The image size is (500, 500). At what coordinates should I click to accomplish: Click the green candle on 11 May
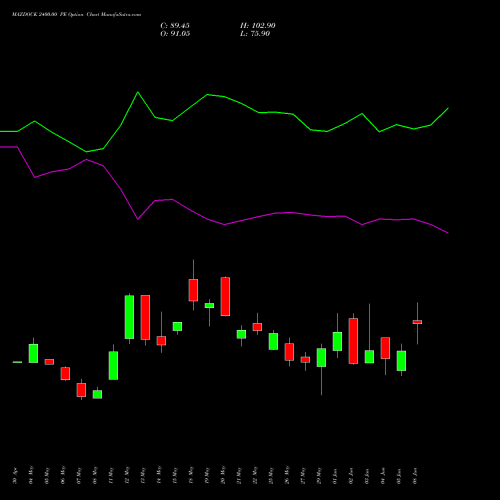tap(113, 366)
